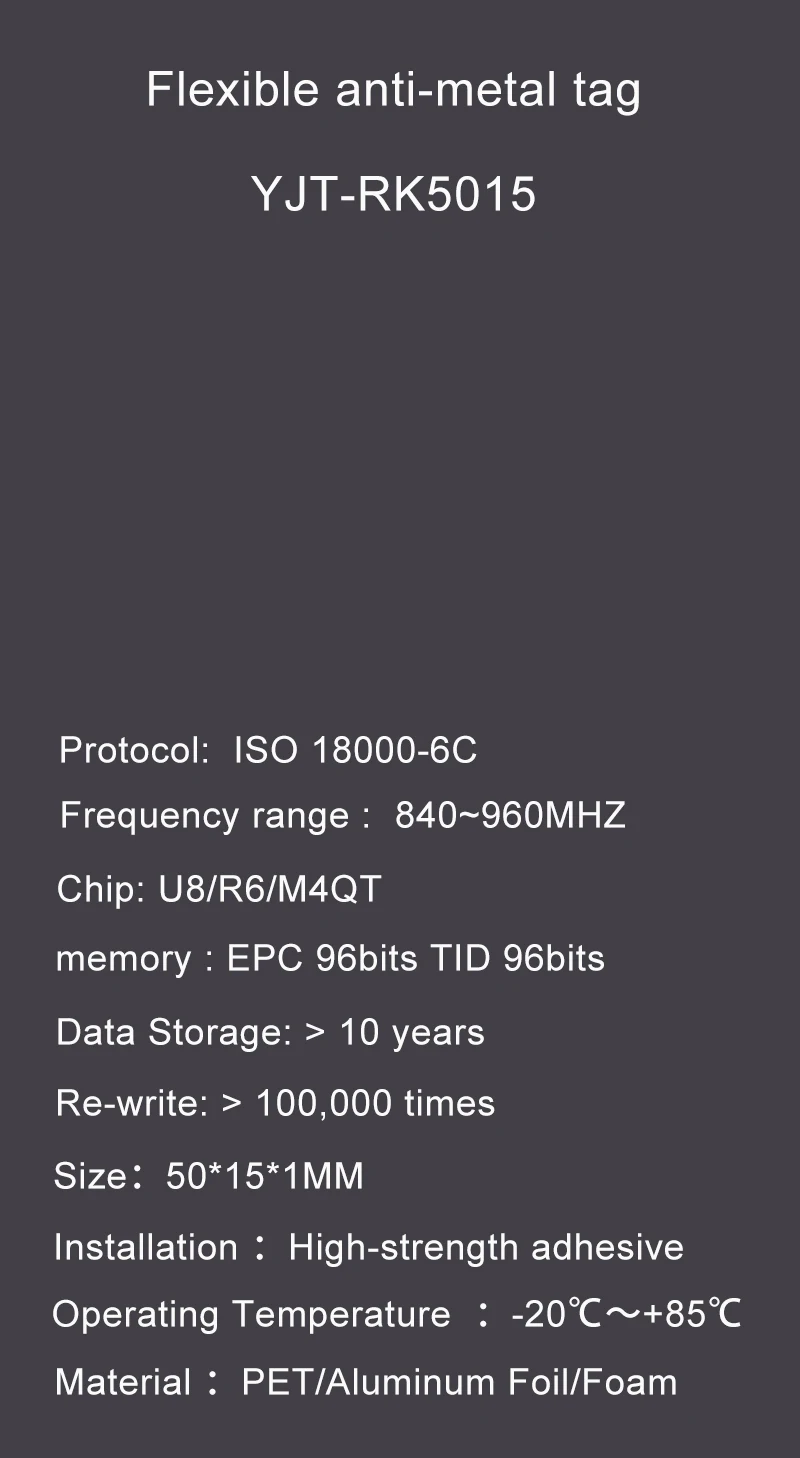Viewport: 800px width, 1458px height.
Task: Click the "Flexible anti-metal tag" title text
Action: (393, 91)
